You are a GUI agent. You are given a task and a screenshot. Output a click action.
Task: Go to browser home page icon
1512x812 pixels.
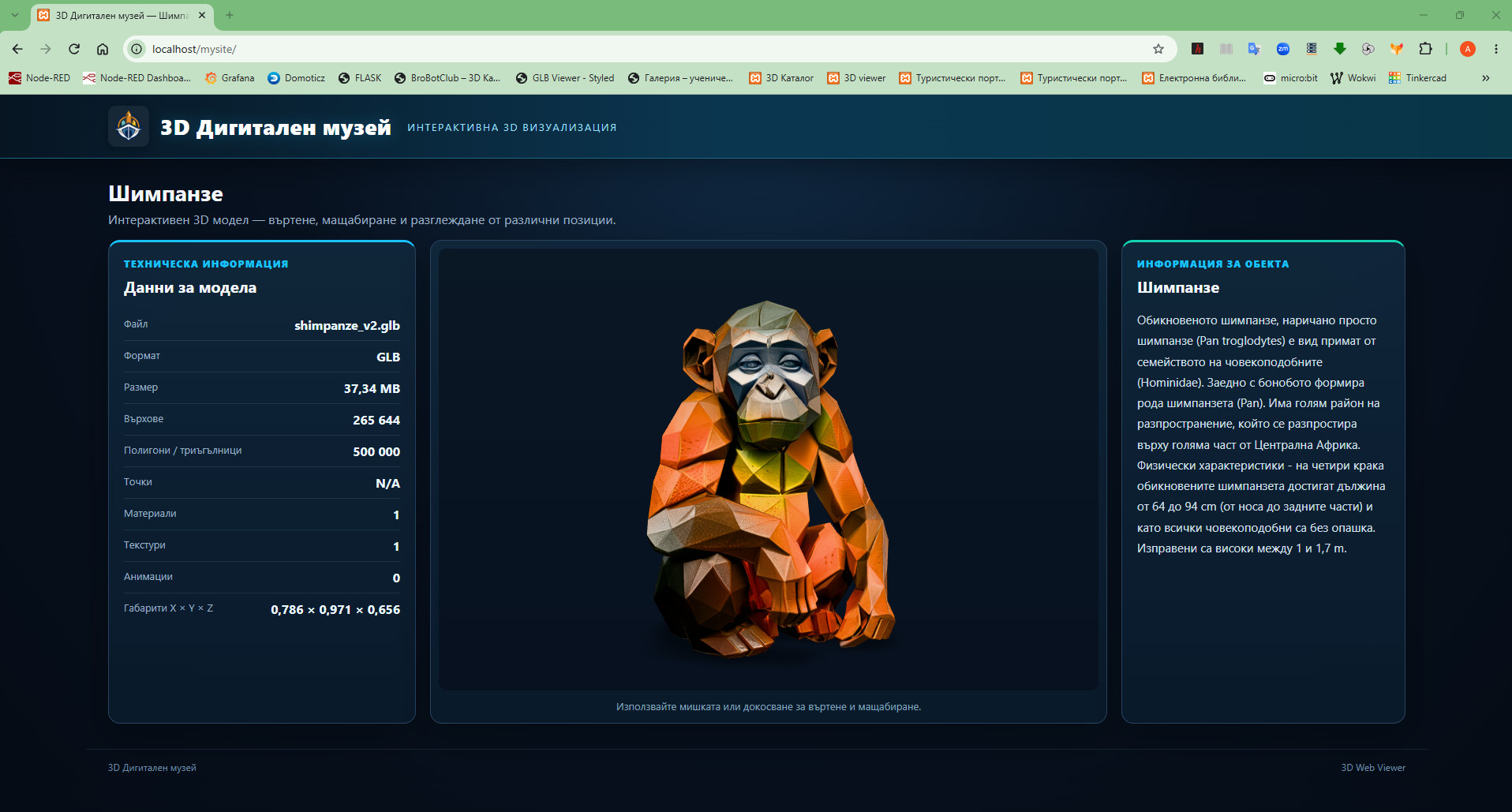tap(103, 49)
